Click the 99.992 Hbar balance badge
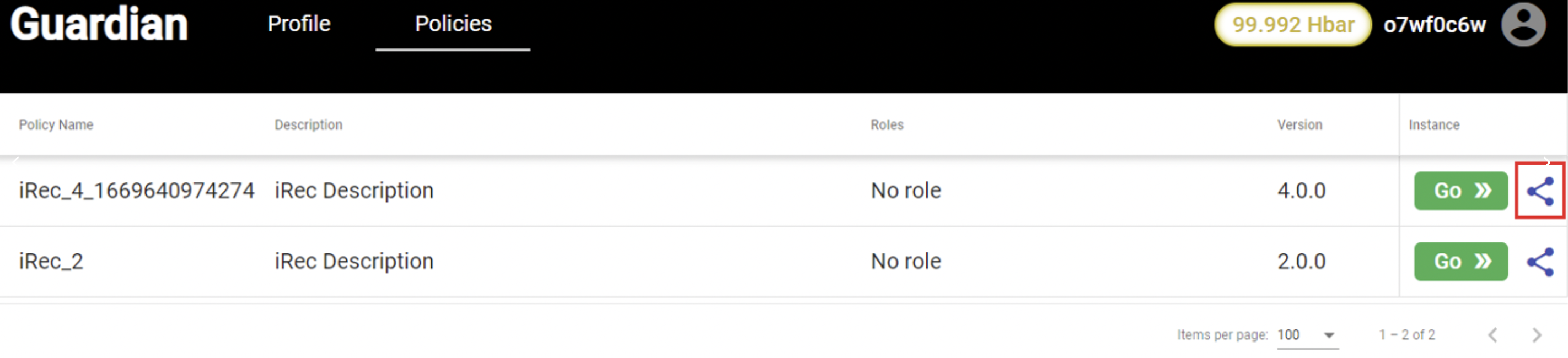Screen dimensions: 1568x358 pos(1292,25)
